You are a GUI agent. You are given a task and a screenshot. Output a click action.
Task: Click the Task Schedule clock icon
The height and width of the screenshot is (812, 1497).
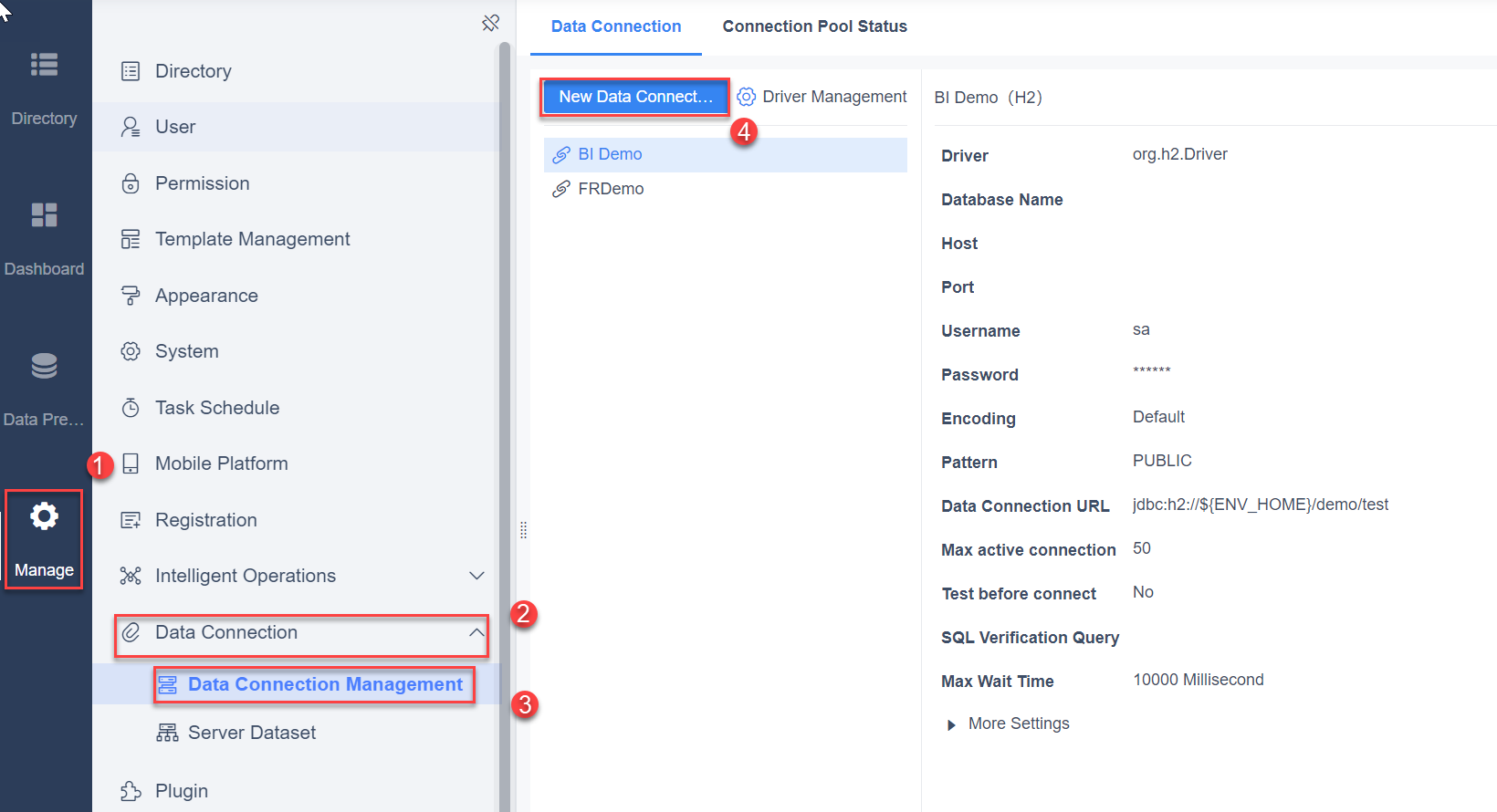(x=131, y=408)
